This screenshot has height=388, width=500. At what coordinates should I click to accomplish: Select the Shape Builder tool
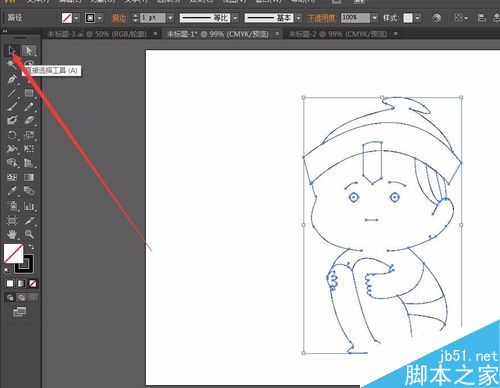12,163
